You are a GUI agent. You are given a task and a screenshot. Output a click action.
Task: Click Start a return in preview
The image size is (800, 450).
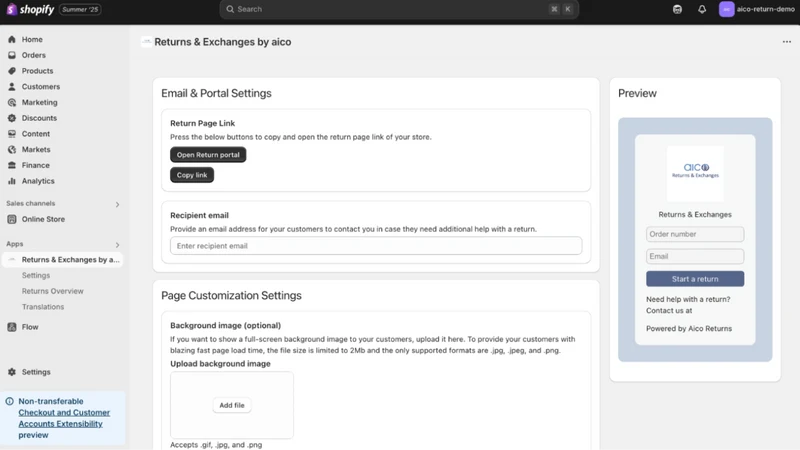[x=695, y=279]
